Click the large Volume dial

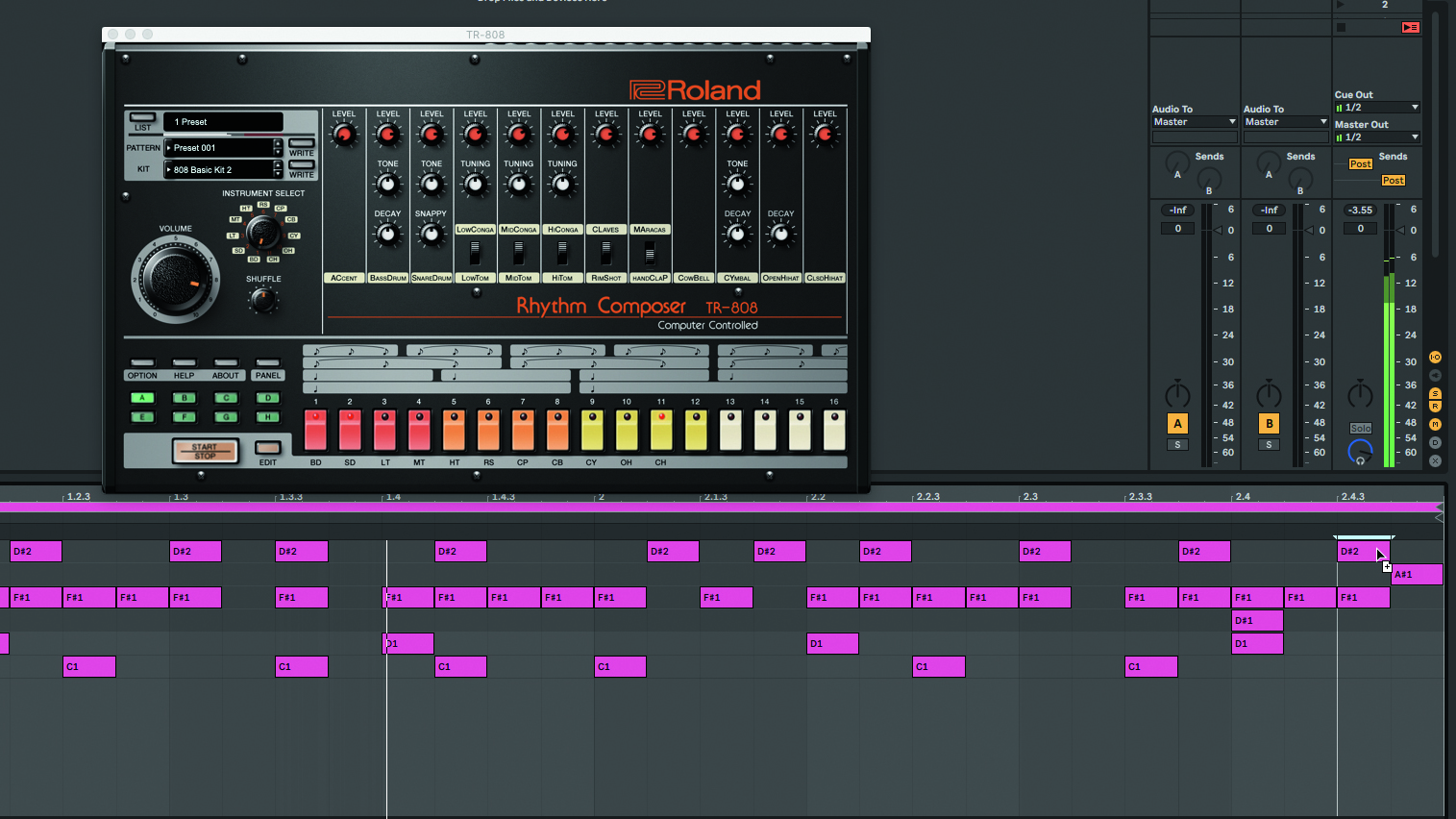tap(176, 279)
